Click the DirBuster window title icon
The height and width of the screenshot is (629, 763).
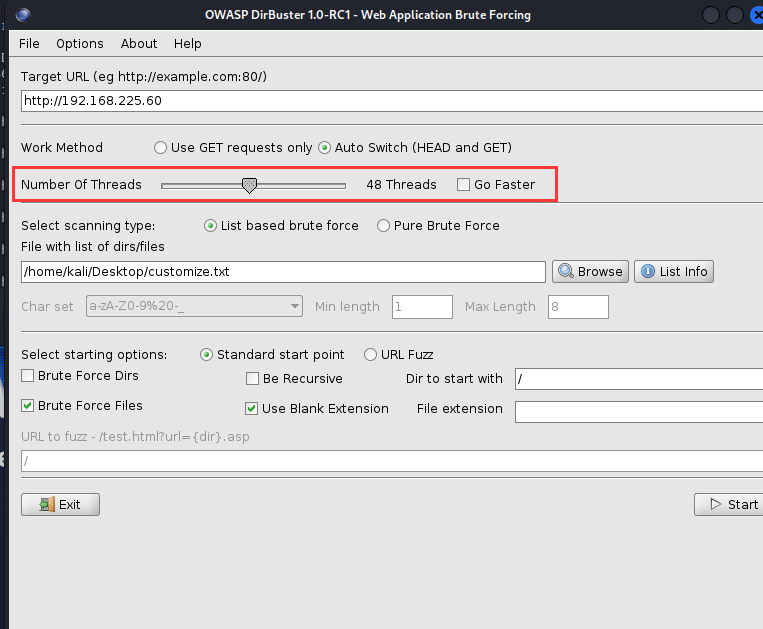pyautogui.click(x=23, y=15)
